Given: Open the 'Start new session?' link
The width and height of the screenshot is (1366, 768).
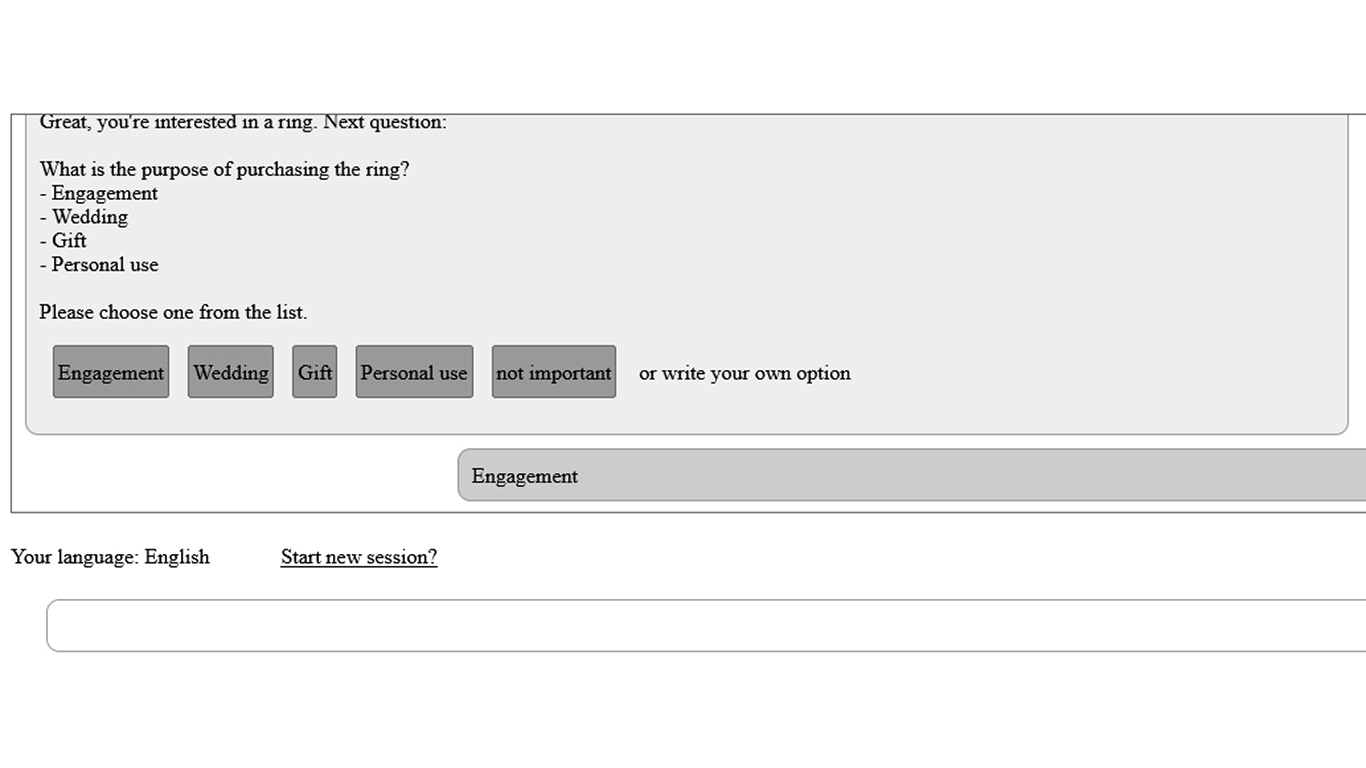Looking at the screenshot, I should tap(359, 557).
